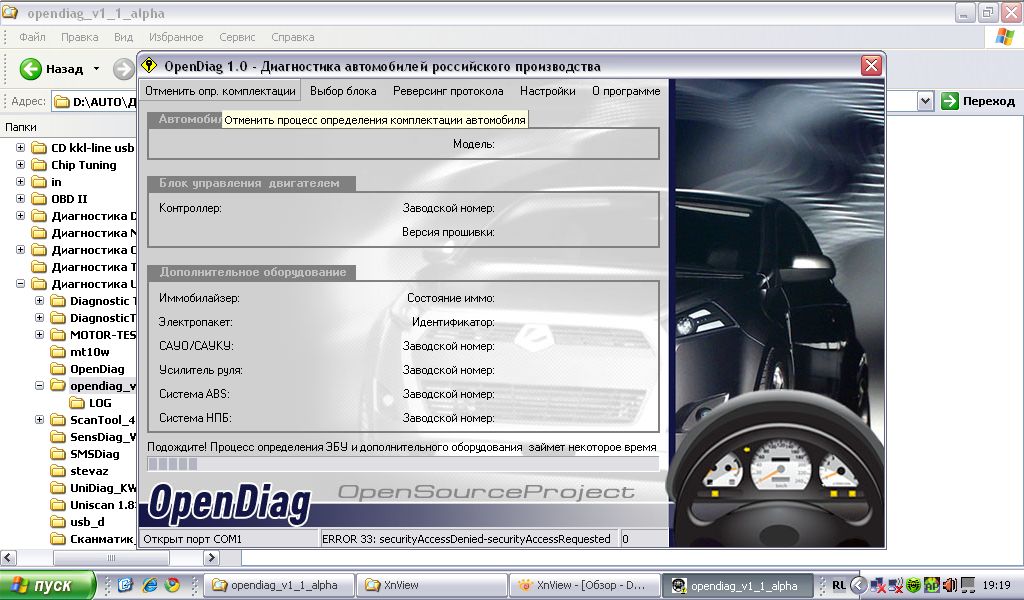Image resolution: width=1024 pixels, height=600 pixels.
Task: Select the Uniscan 1.8 folder in tree
Action: [x=103, y=505]
